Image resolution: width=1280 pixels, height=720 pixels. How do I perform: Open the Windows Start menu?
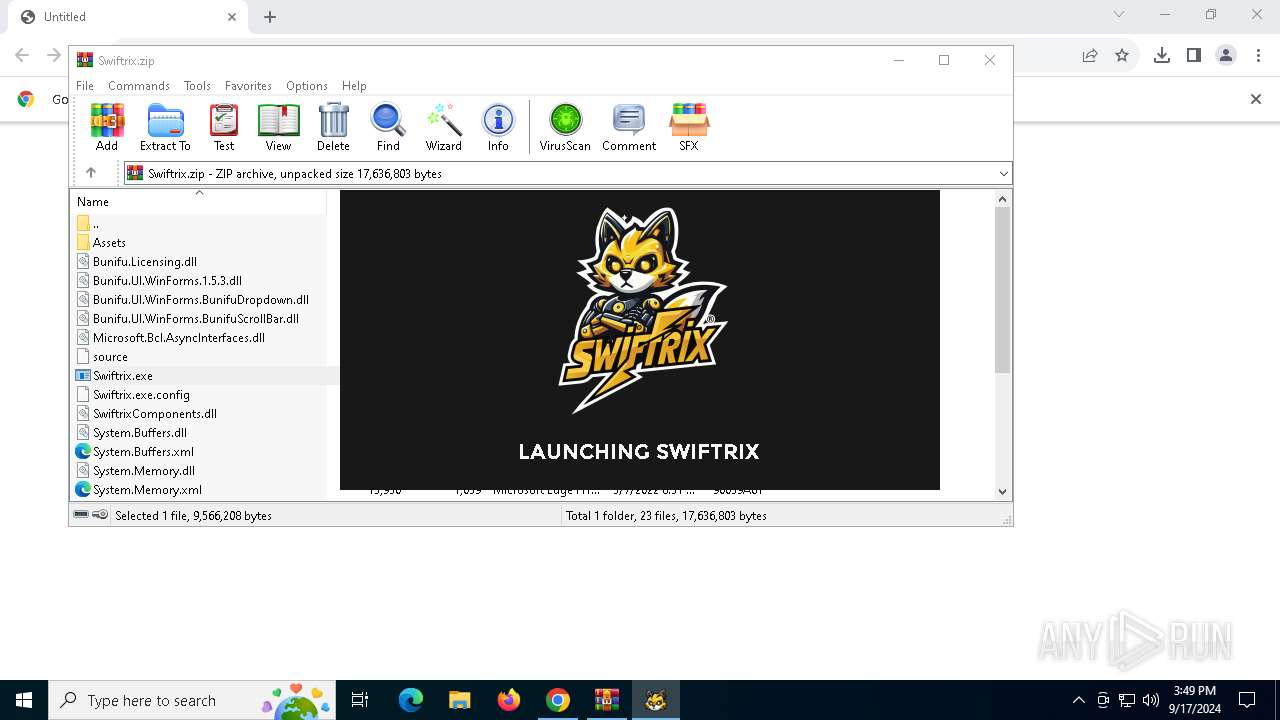[x=24, y=700]
